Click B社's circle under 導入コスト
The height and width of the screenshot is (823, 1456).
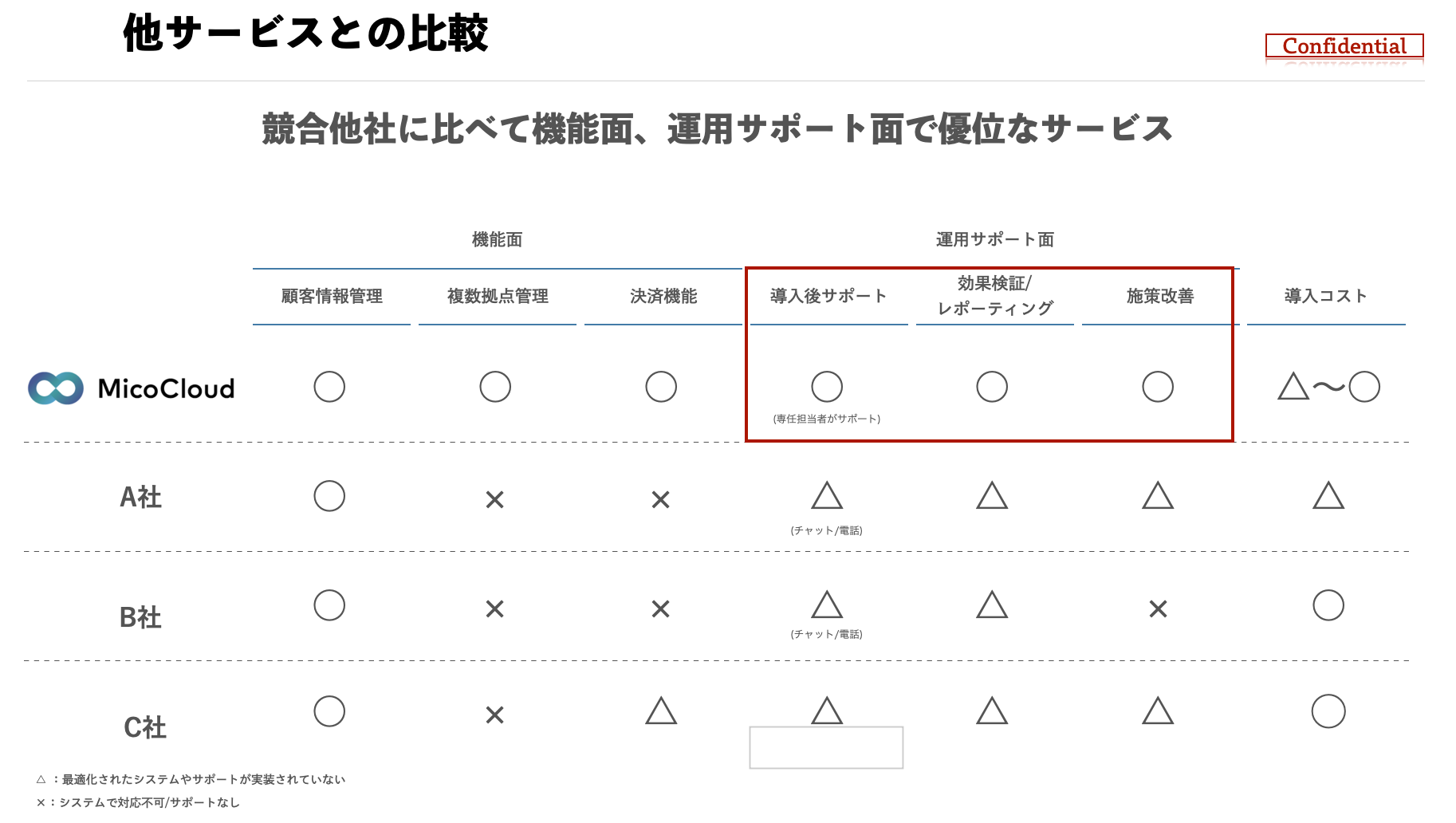point(1328,605)
